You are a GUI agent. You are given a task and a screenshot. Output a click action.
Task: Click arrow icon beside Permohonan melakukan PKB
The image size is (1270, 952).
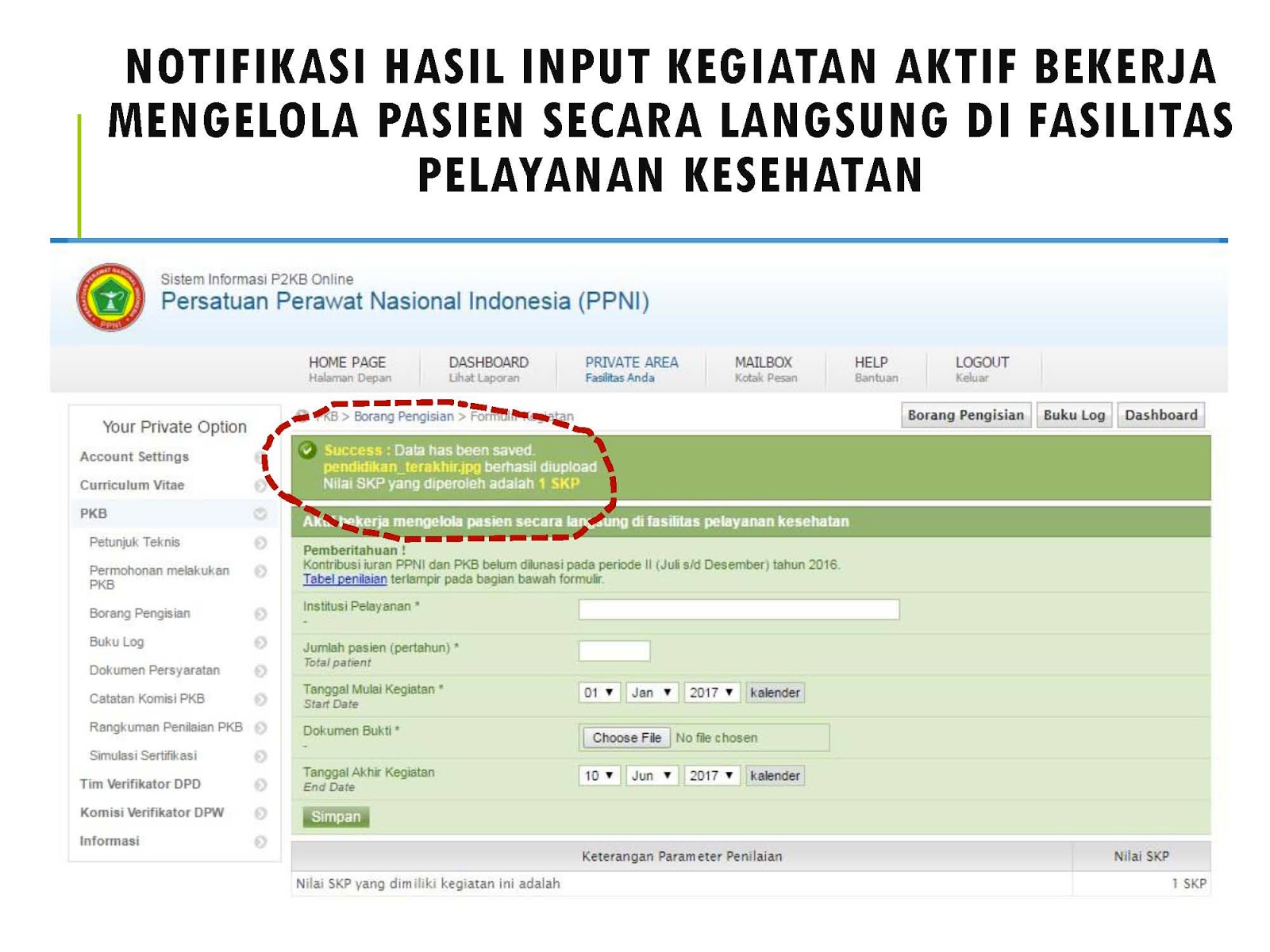point(260,571)
